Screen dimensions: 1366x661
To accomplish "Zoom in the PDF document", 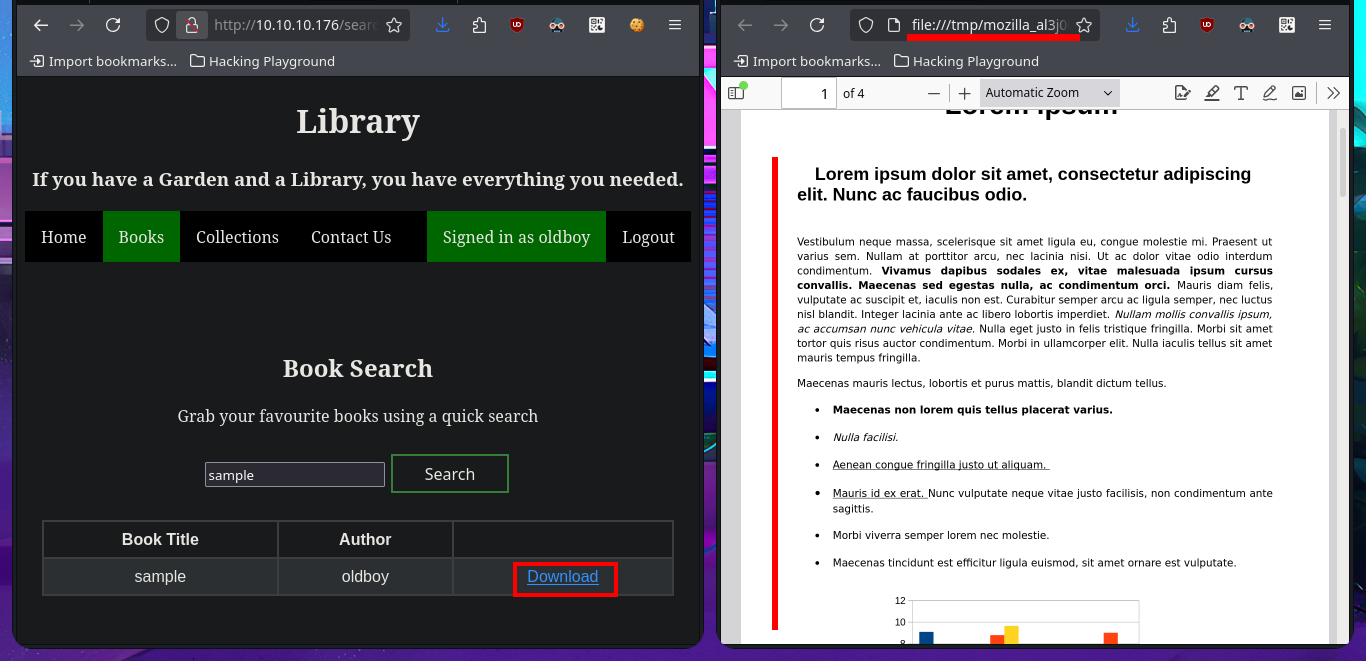I will click(964, 93).
